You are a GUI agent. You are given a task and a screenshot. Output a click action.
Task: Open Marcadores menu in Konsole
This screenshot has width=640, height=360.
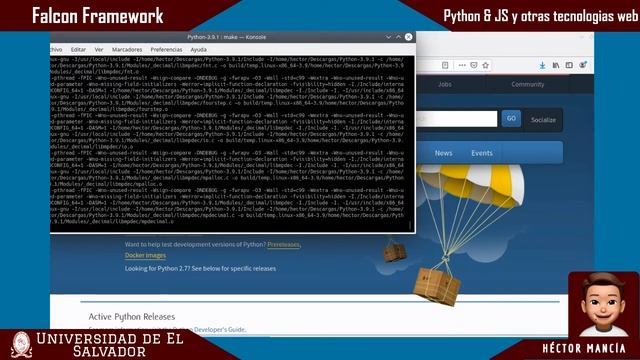(127, 49)
